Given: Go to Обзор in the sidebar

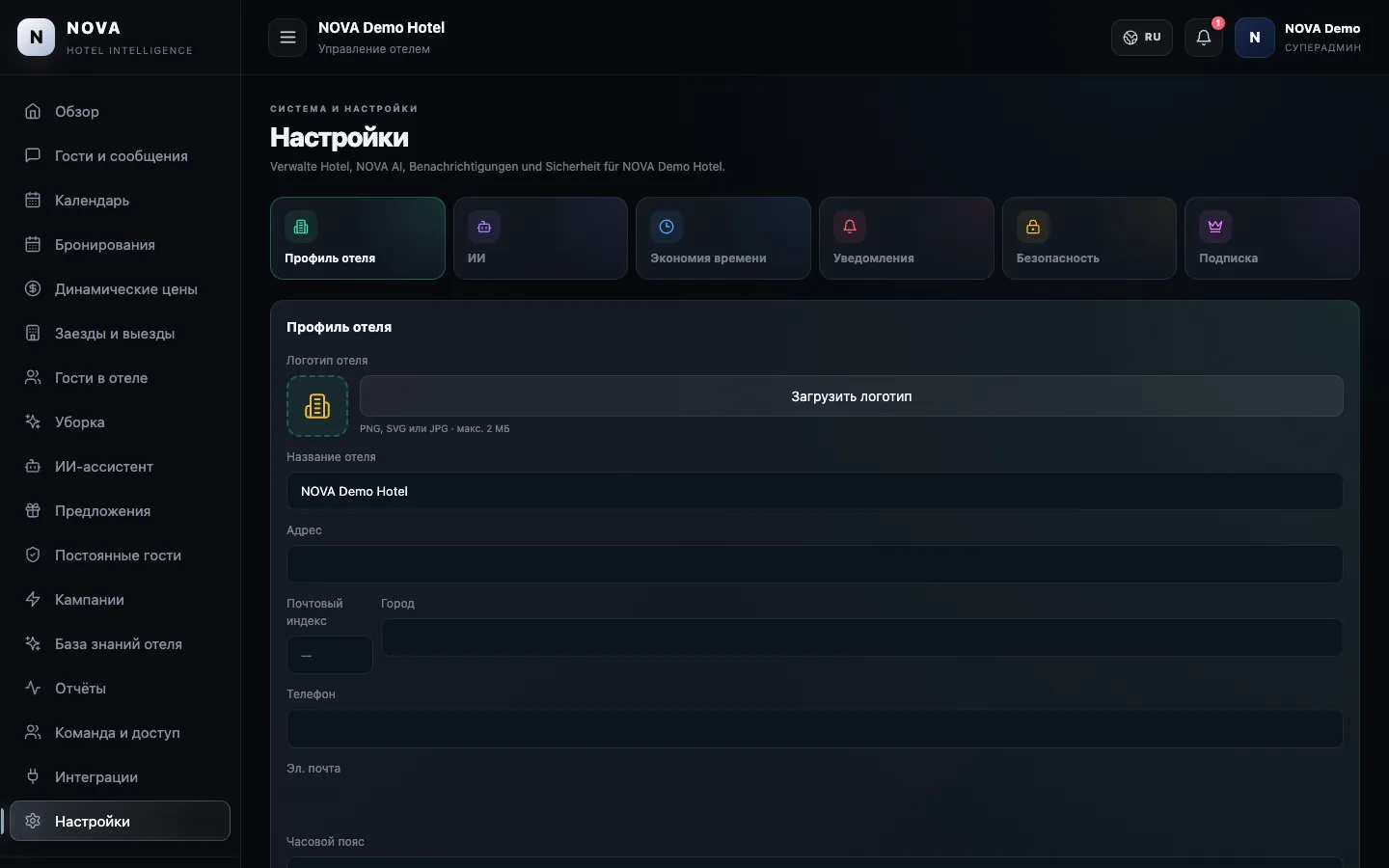Looking at the screenshot, I should coord(120,112).
